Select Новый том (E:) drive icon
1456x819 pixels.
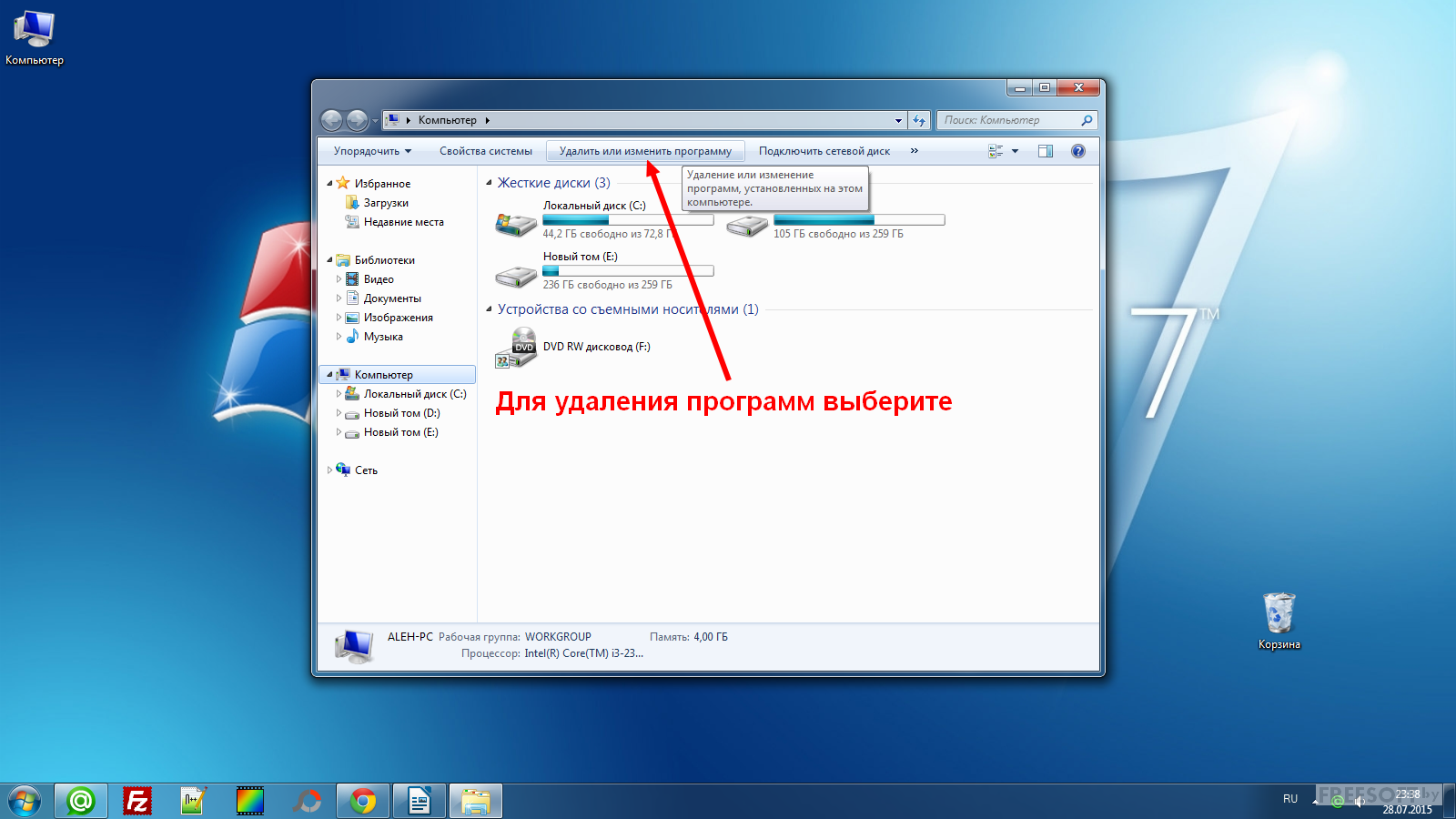(x=516, y=276)
